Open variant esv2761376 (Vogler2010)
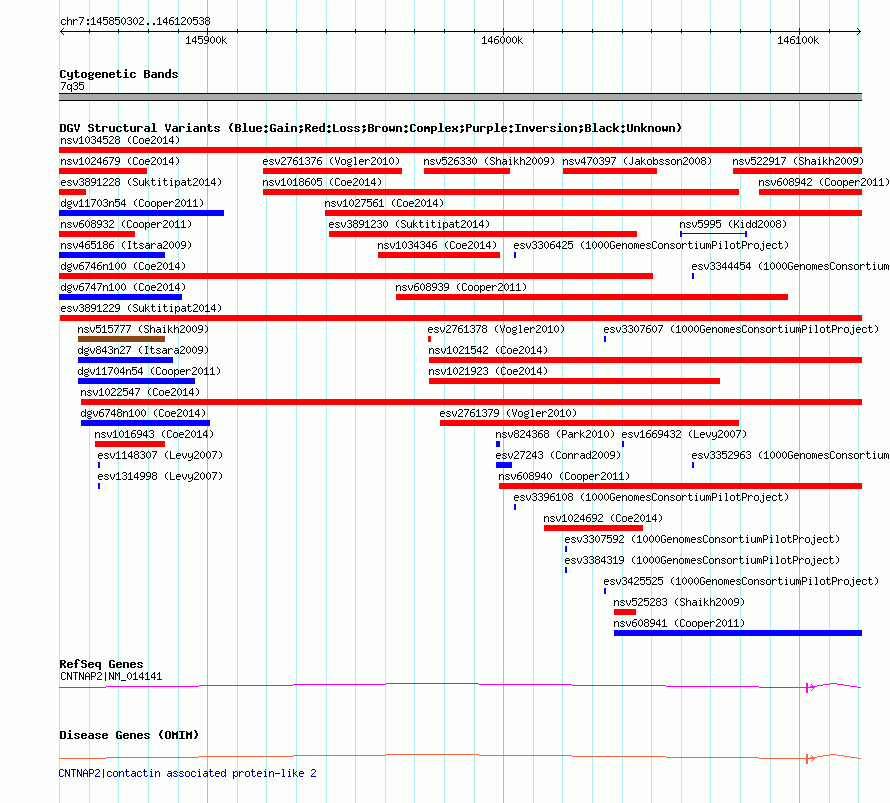The width and height of the screenshot is (890, 803). click(x=331, y=161)
